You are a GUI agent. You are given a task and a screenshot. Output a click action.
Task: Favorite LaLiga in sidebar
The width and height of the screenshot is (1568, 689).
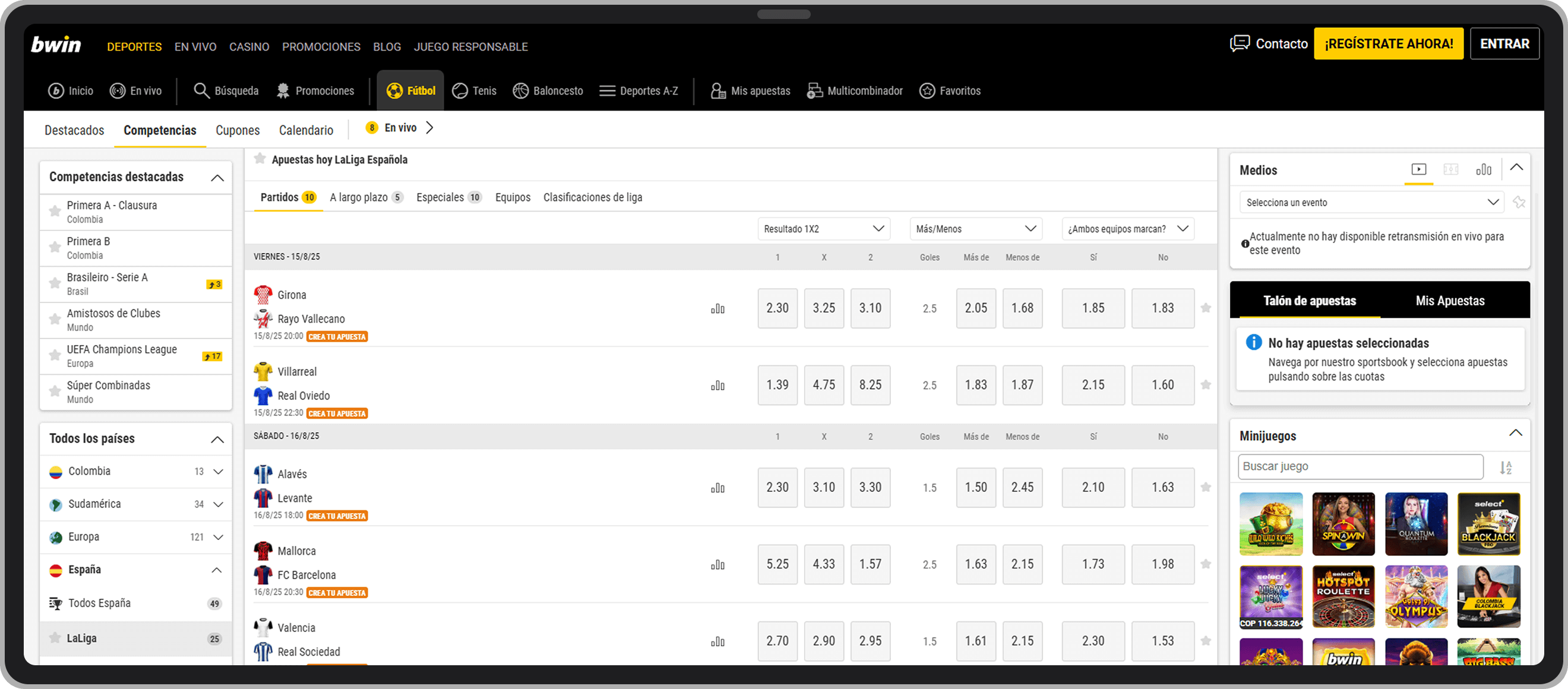(x=55, y=638)
